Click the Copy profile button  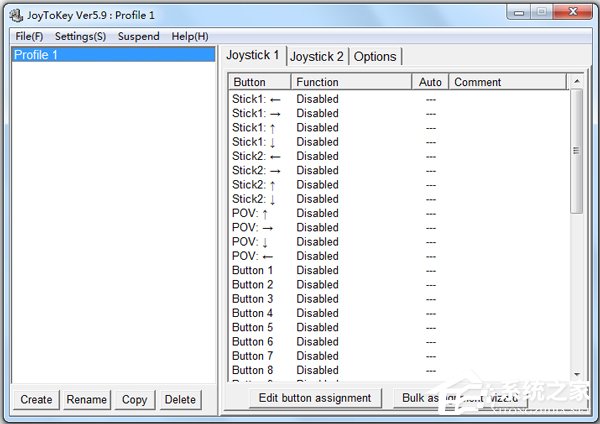pyautogui.click(x=134, y=399)
